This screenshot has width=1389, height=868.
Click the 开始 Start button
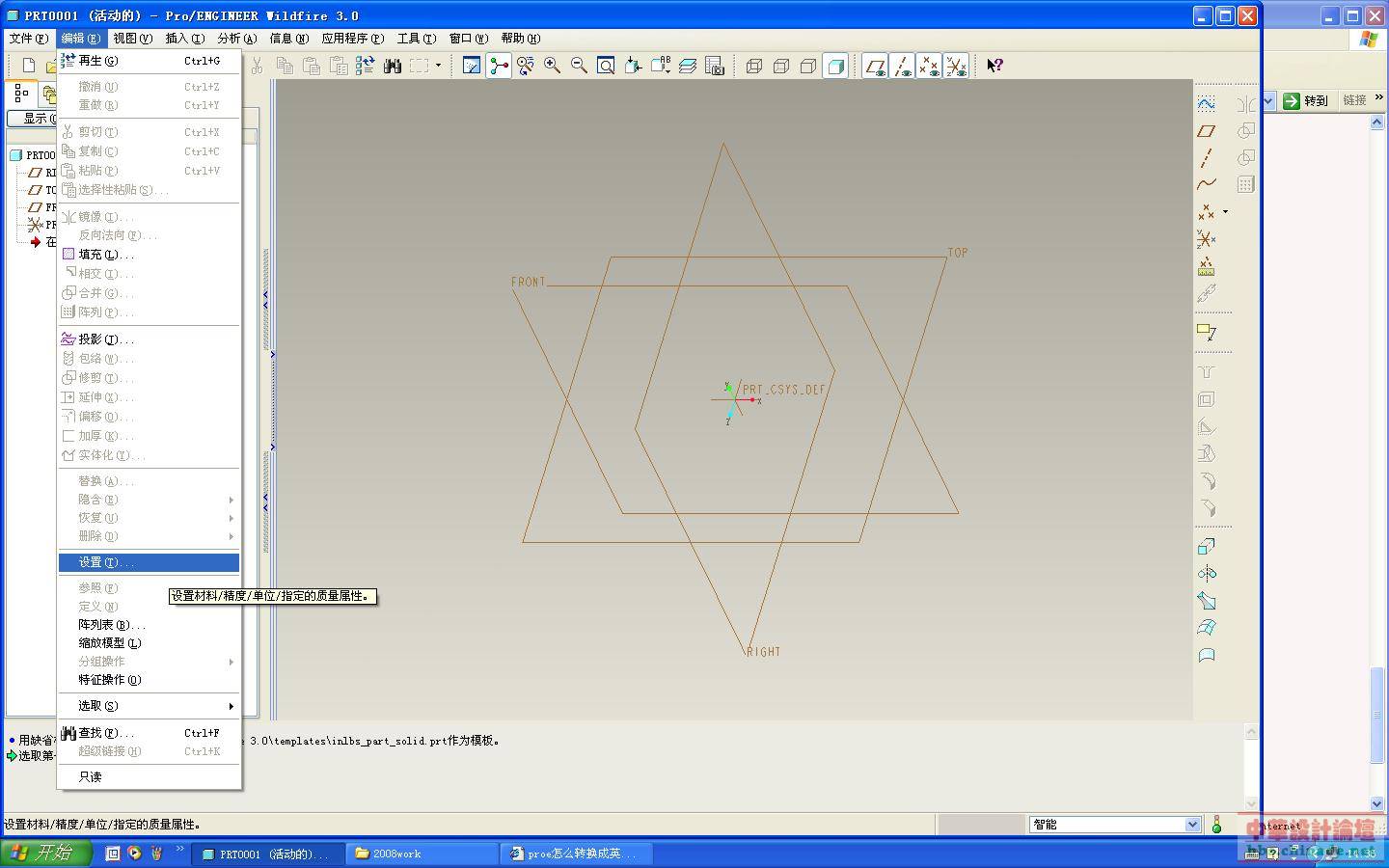[x=45, y=854]
